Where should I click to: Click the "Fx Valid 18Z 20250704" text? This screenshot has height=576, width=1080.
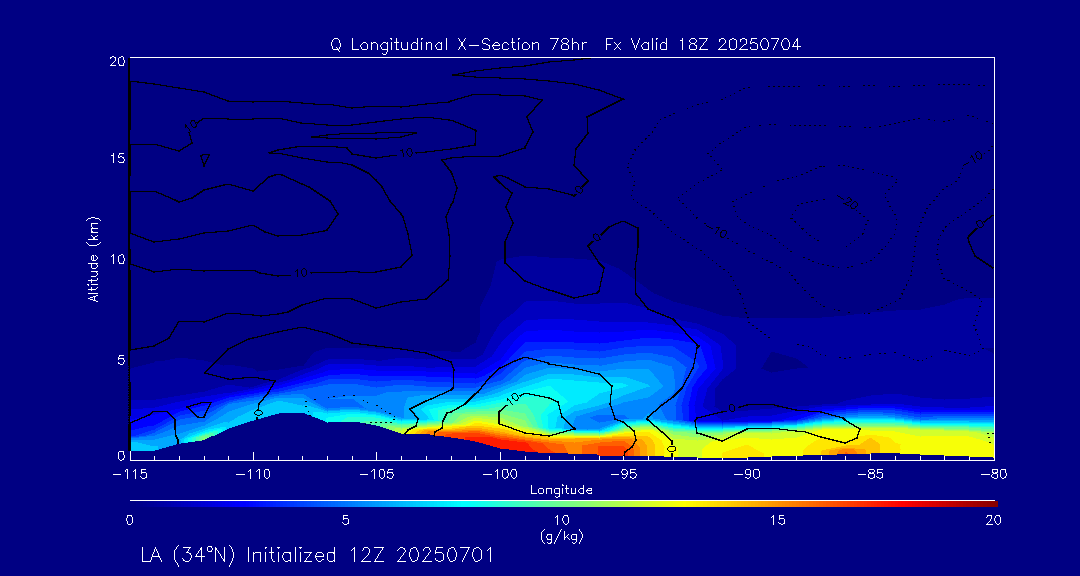tap(703, 45)
